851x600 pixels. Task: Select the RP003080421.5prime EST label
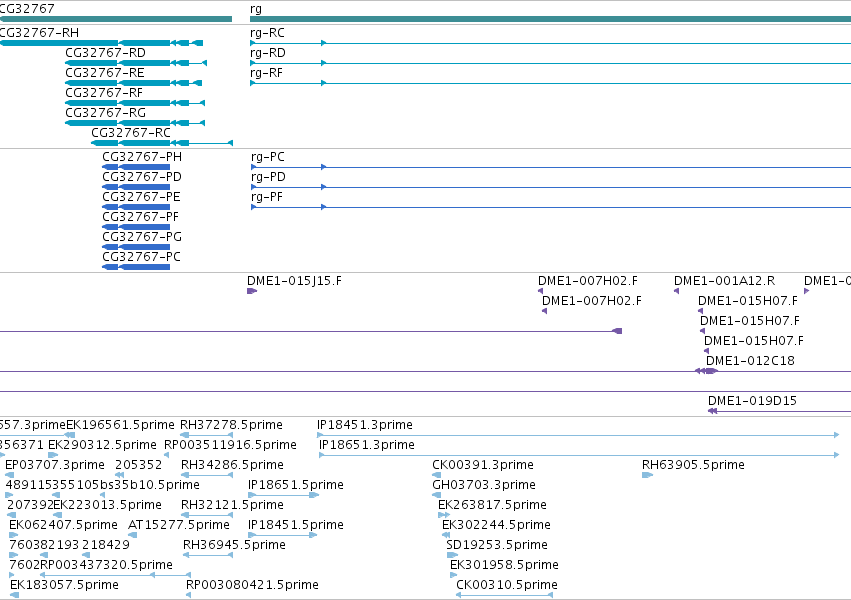[x=252, y=585]
